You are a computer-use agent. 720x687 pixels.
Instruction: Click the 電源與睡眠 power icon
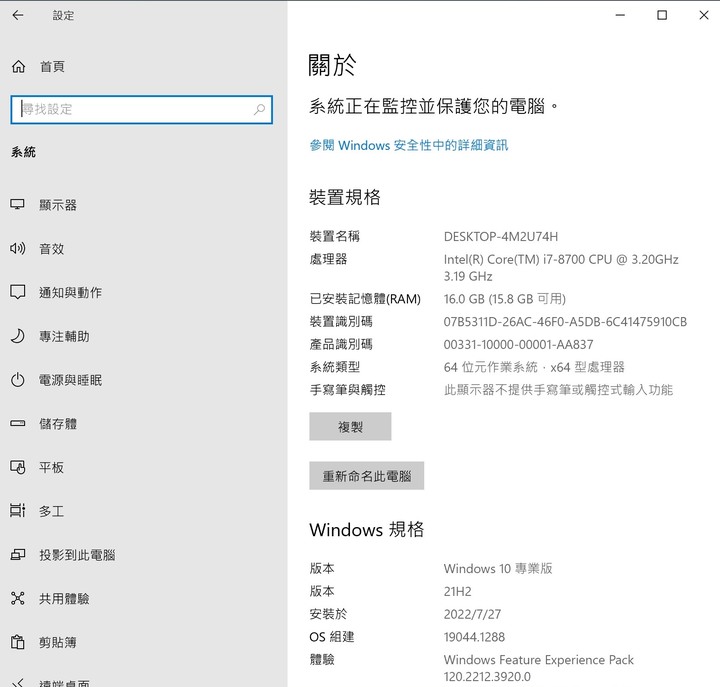[17, 380]
